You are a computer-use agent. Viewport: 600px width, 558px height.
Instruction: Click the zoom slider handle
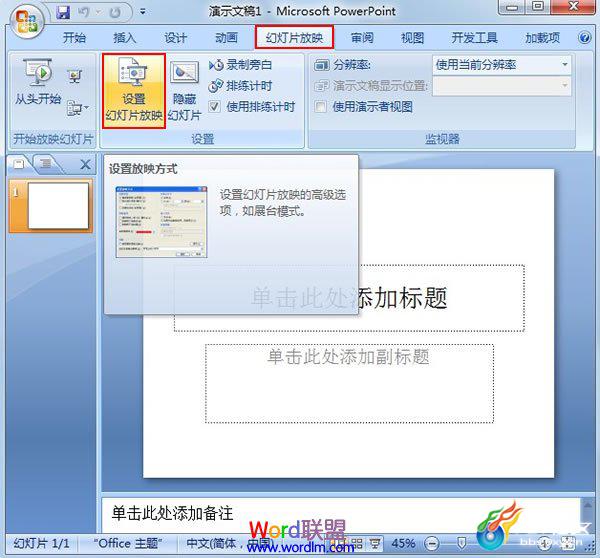[x=462, y=543]
